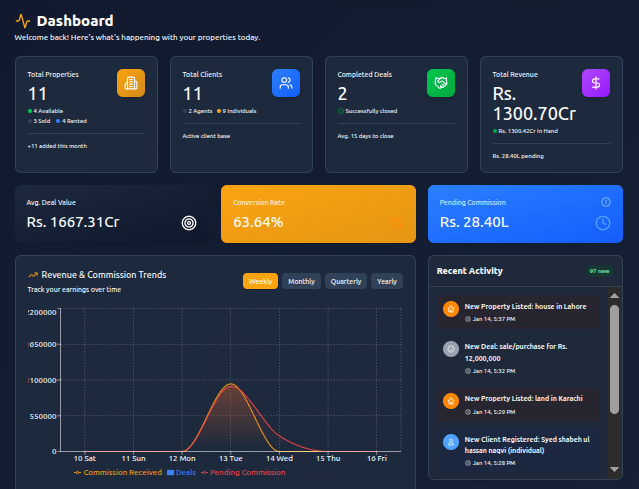The image size is (639, 489).
Task: Click the green handshake icon in Completed Deals
Action: (441, 83)
